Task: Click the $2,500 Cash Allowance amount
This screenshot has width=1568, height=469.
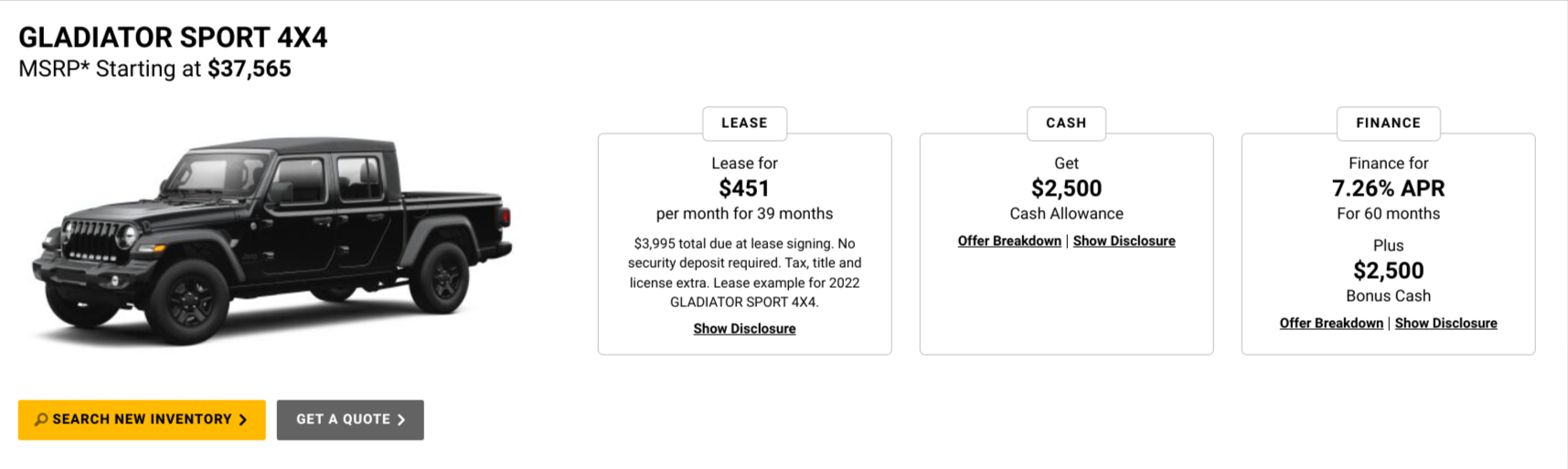Action: (1066, 189)
